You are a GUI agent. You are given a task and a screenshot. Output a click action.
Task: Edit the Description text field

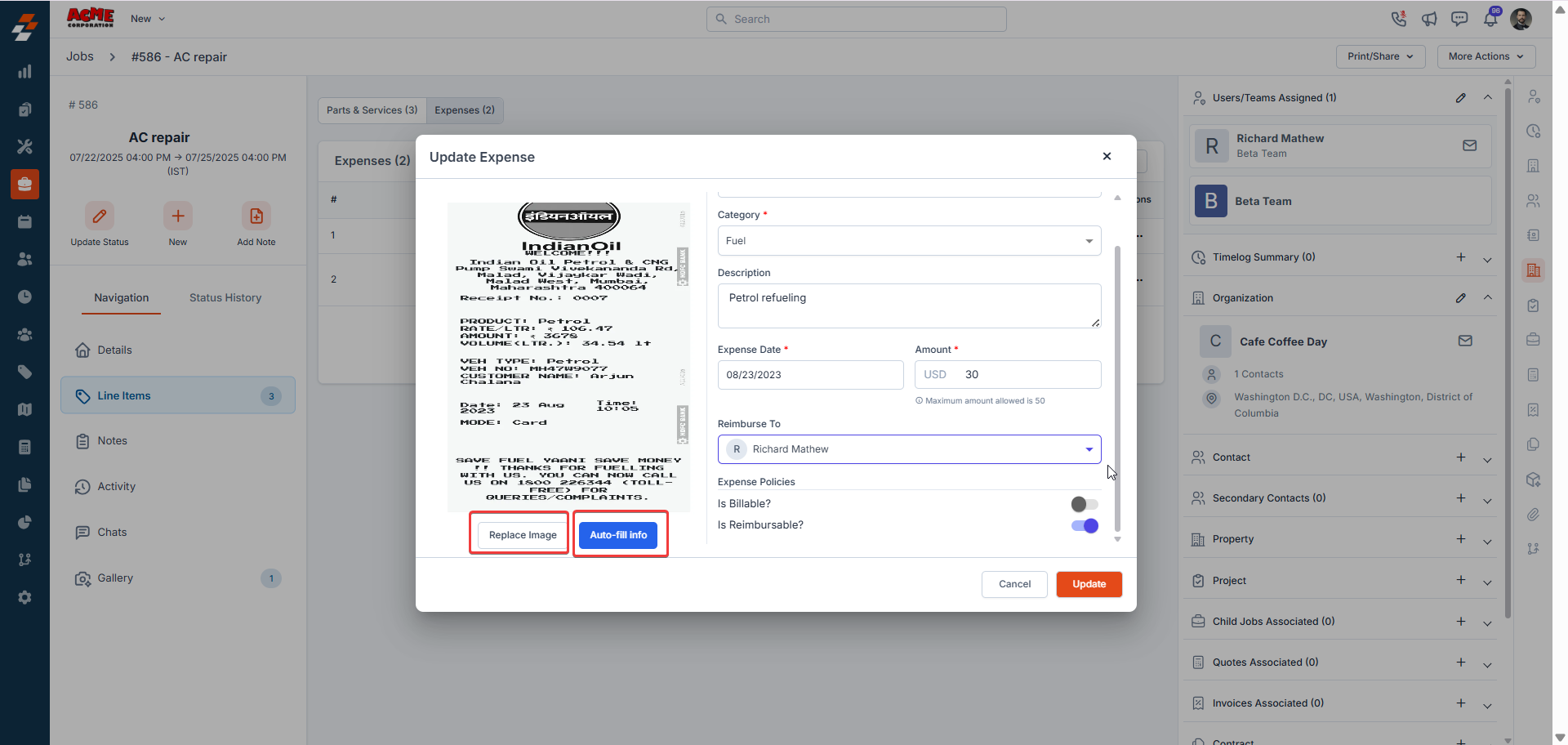[x=909, y=306]
